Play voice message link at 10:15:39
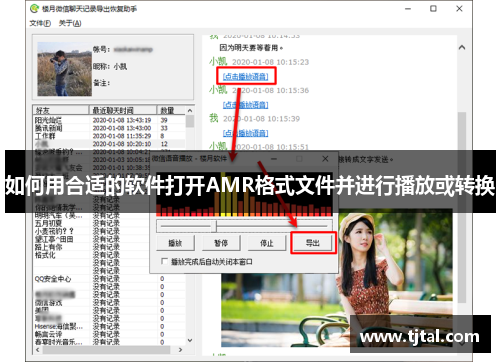 (246, 133)
